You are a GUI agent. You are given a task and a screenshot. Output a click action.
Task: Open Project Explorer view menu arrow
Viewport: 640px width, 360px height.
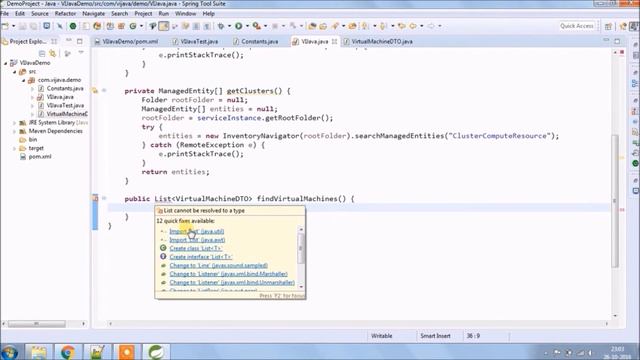(x=81, y=53)
